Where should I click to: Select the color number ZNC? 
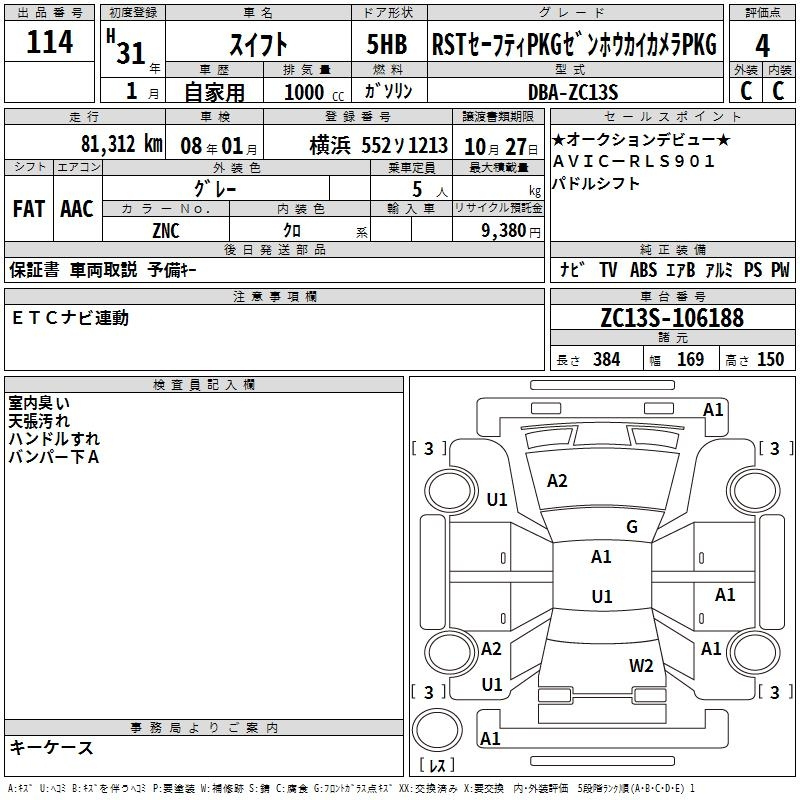point(166,231)
